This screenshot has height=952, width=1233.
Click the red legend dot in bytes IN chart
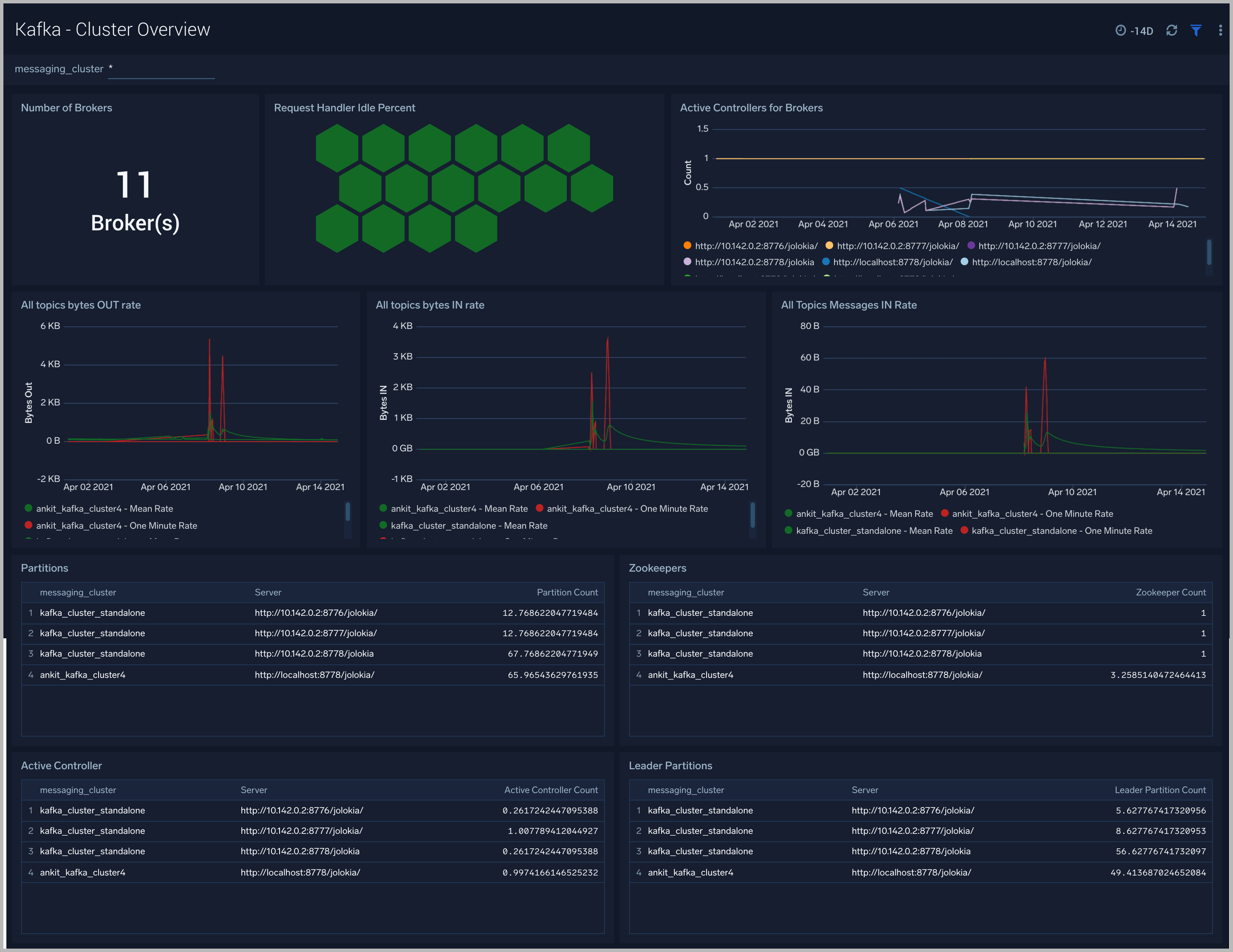[540, 508]
